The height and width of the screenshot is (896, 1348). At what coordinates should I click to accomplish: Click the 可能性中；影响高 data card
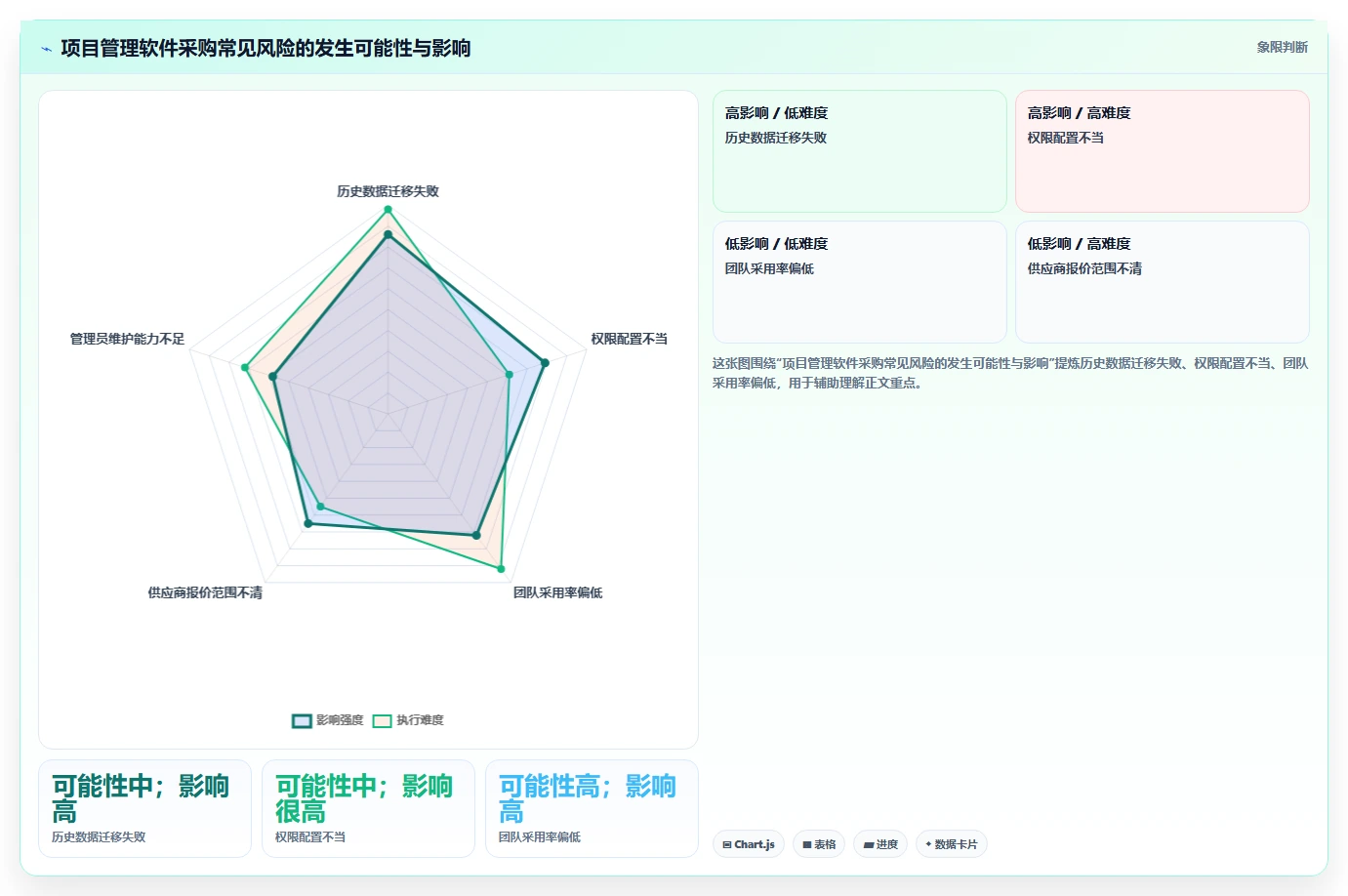pyautogui.click(x=144, y=808)
